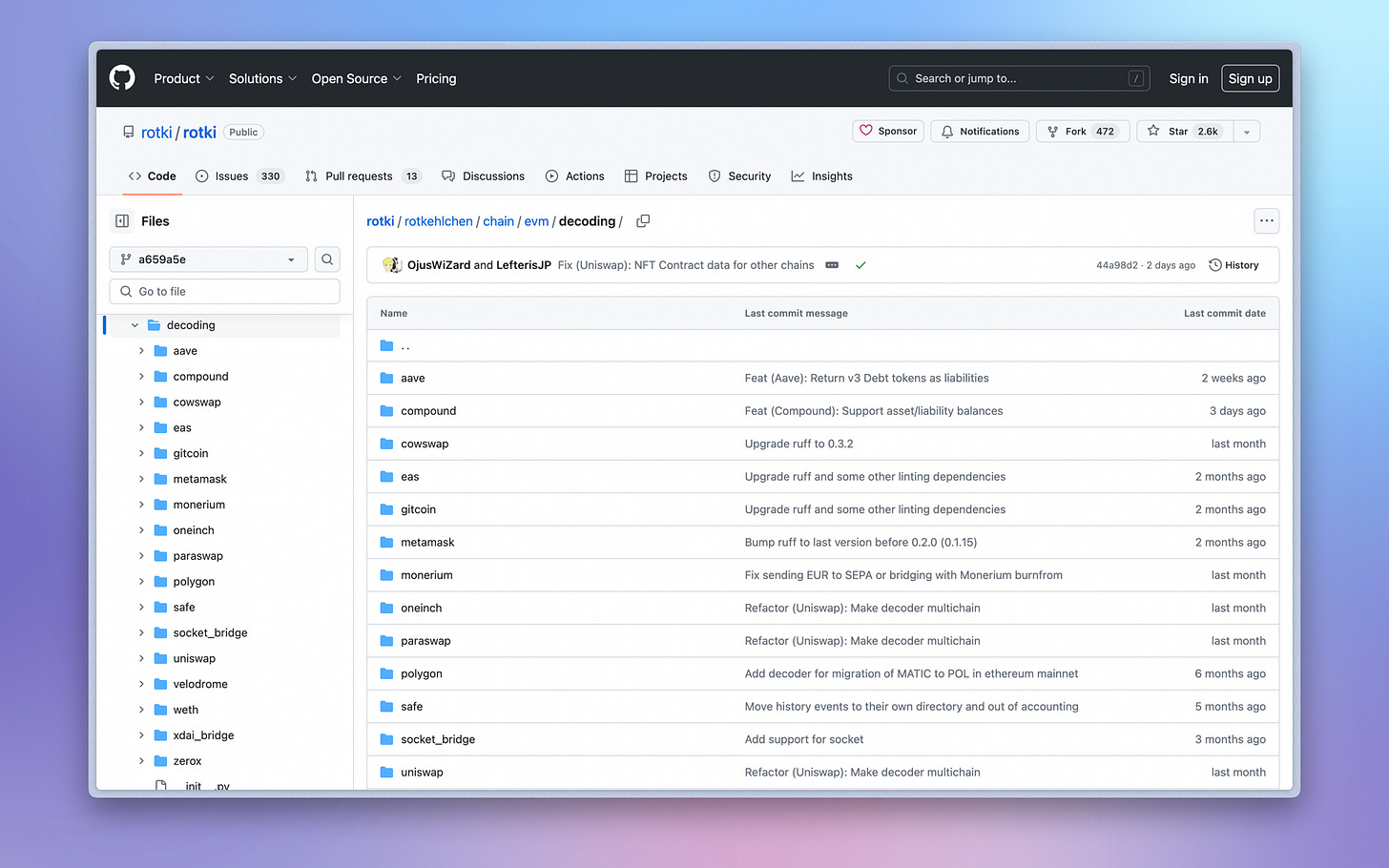Switch to the Issues tab
Viewport: 1389px width, 868px height.
pyautogui.click(x=238, y=176)
